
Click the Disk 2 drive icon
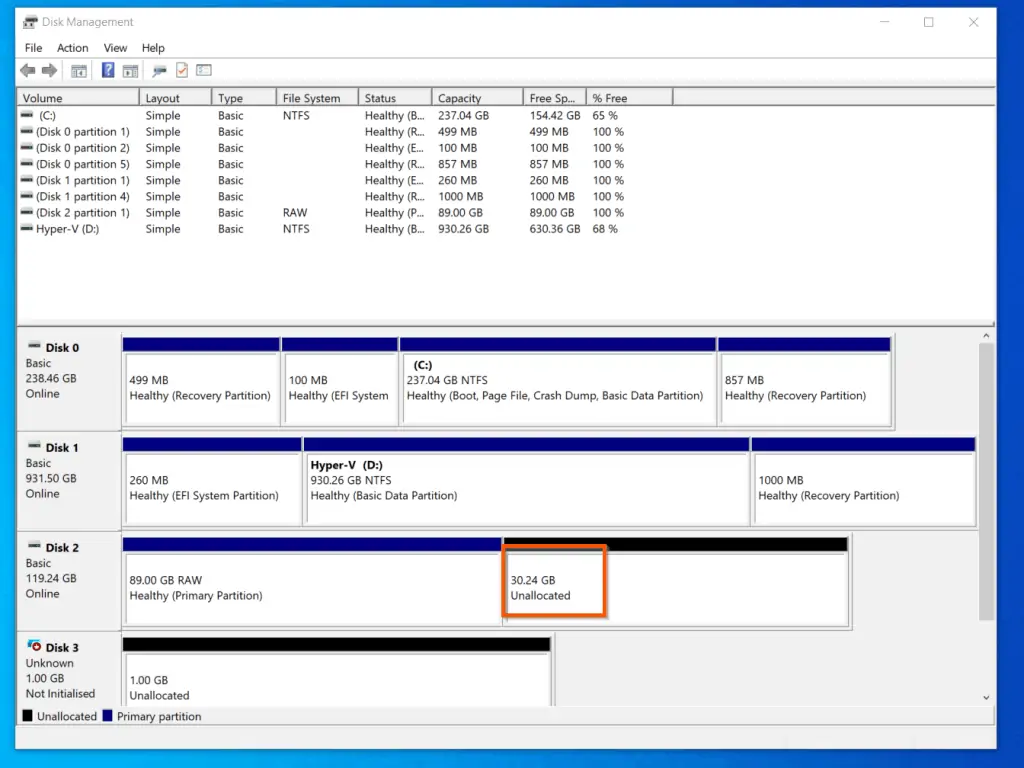[x=34, y=546]
